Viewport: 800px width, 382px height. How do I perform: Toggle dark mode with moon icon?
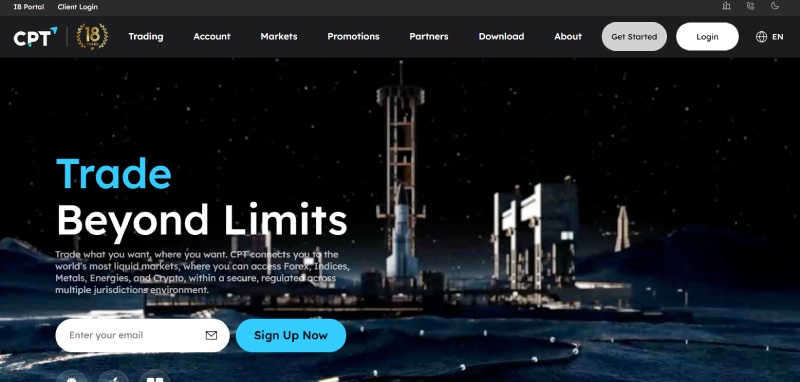pyautogui.click(x=775, y=6)
